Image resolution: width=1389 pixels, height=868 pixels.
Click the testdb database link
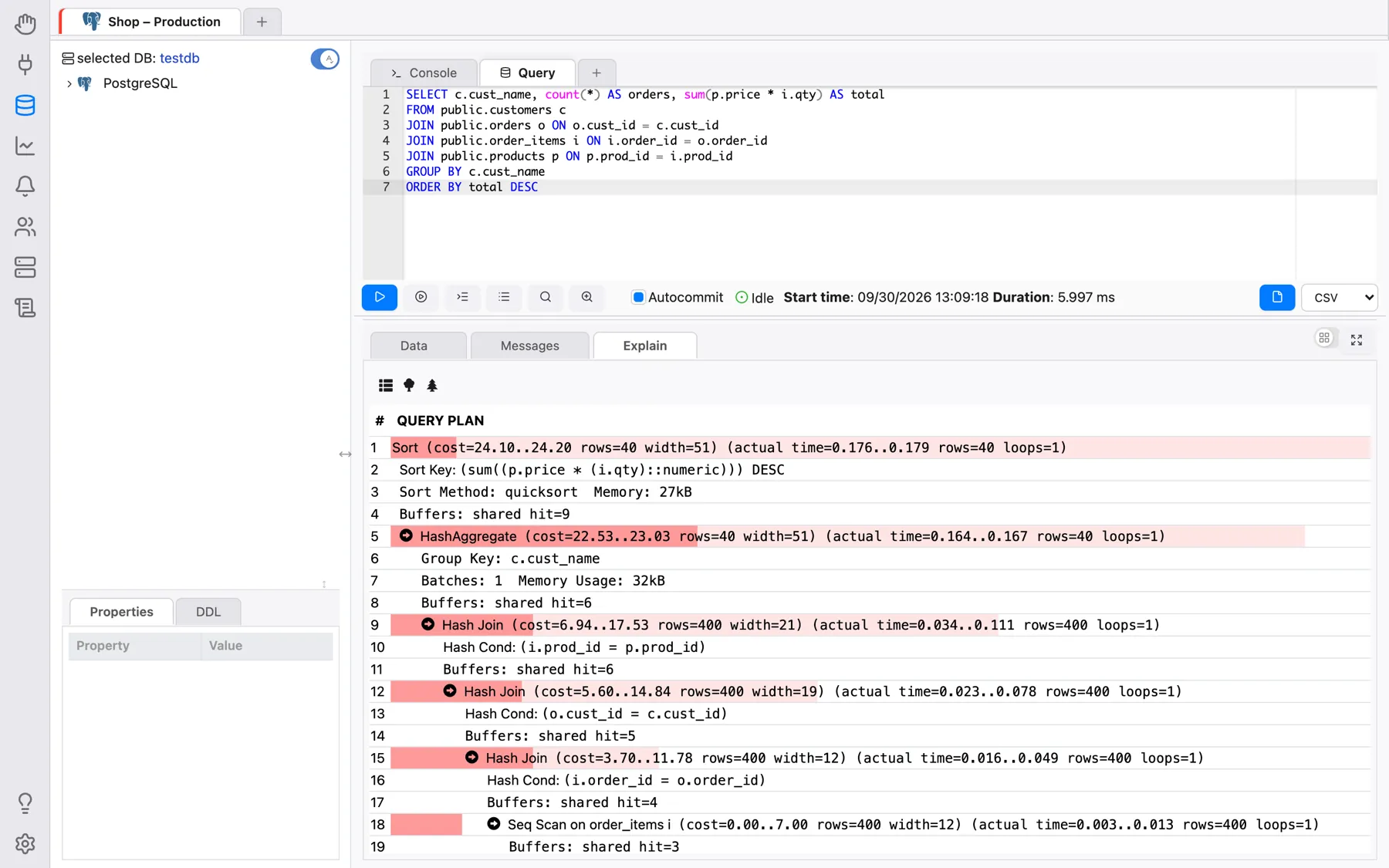tap(179, 58)
